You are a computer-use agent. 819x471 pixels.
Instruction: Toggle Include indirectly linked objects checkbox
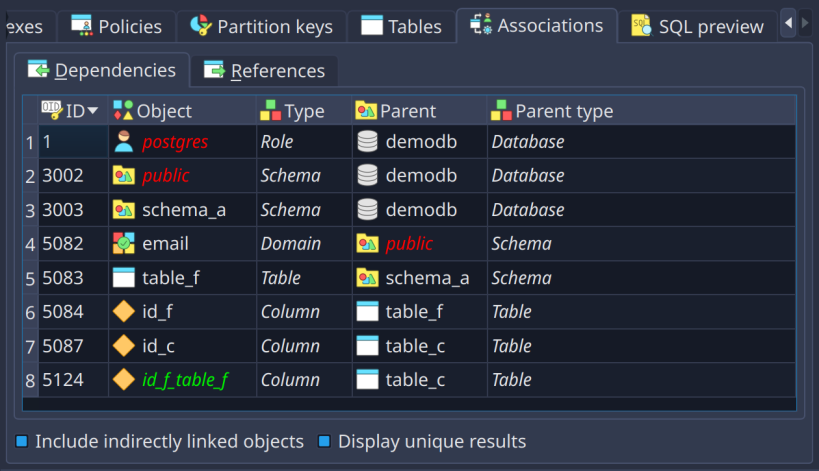[x=22, y=441]
